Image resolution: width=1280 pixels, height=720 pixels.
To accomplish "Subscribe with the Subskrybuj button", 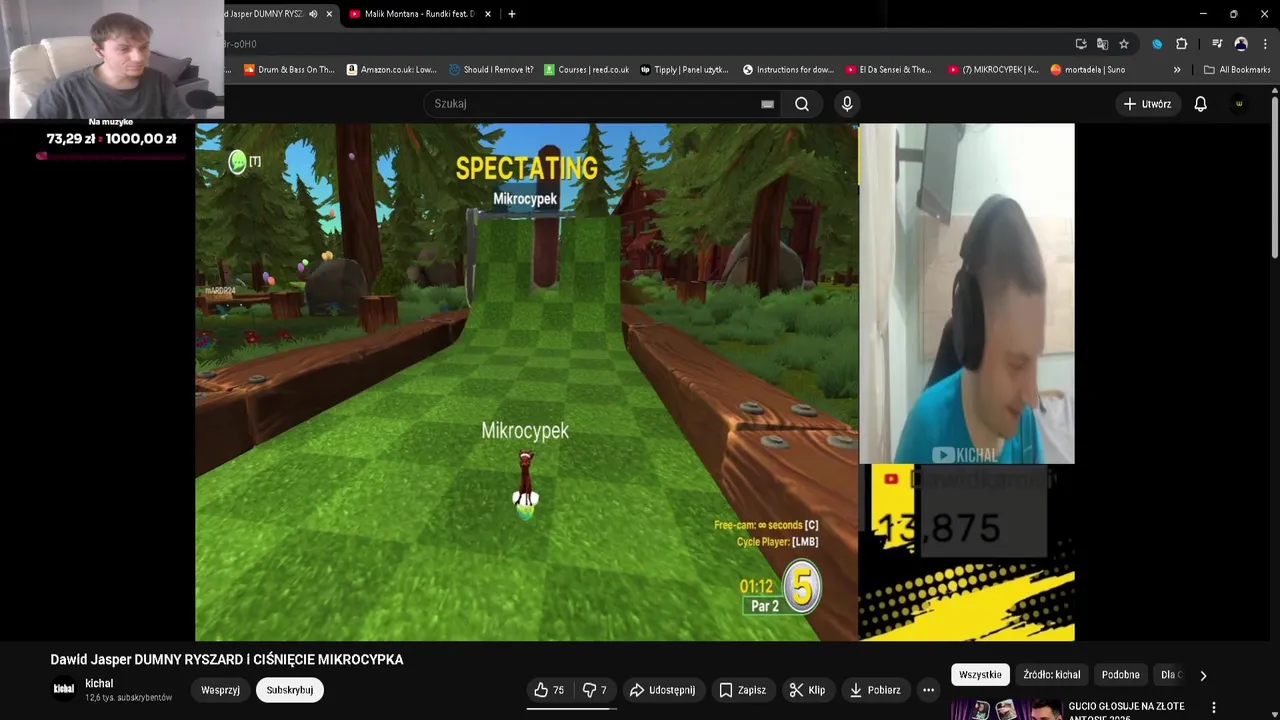I will pos(290,690).
